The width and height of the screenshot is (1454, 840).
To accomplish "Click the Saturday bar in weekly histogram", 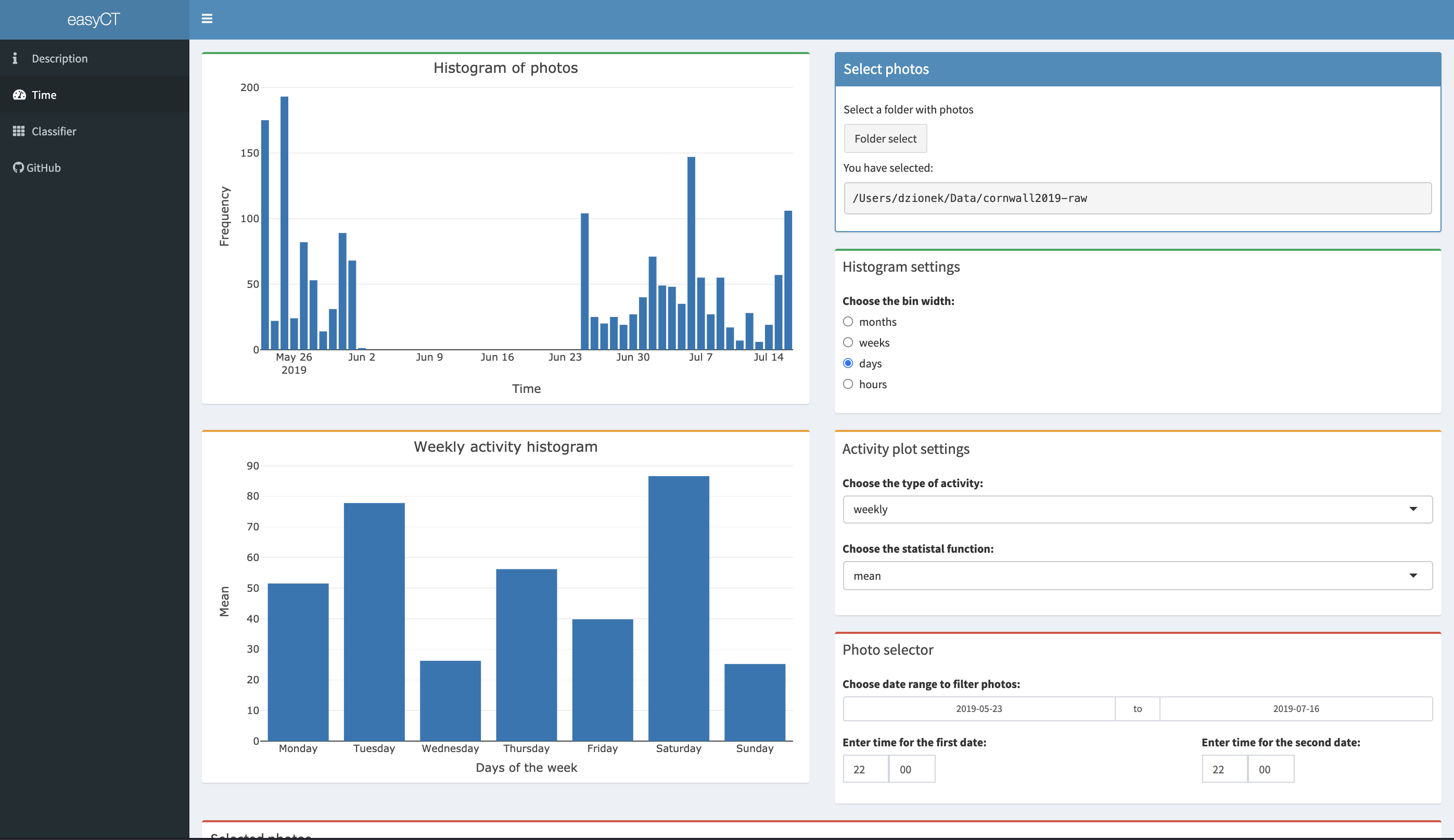I will 678,607.
